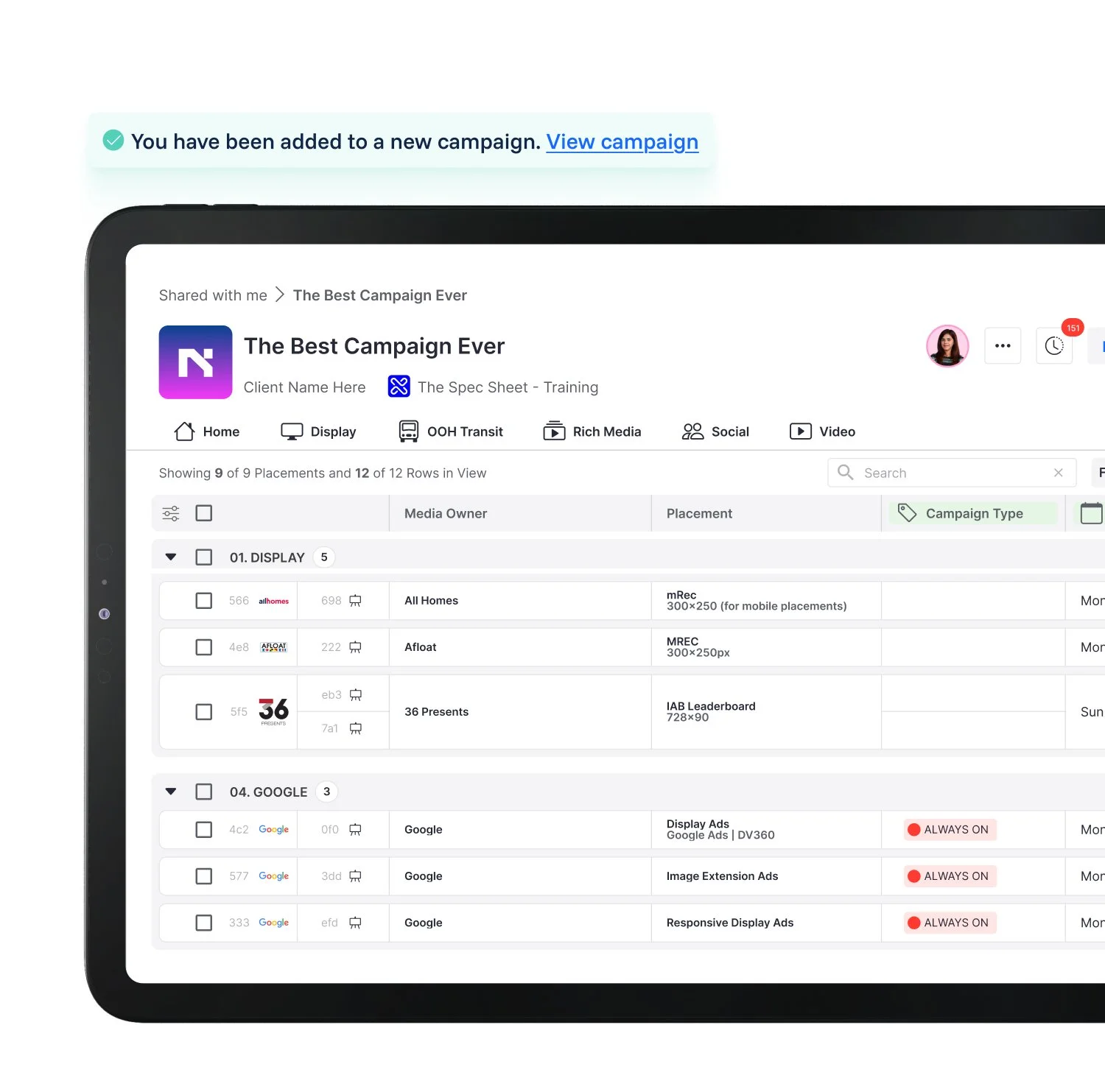This screenshot has height=1092, width=1105.
Task: Switch to the Home tab
Action: pyautogui.click(x=207, y=431)
